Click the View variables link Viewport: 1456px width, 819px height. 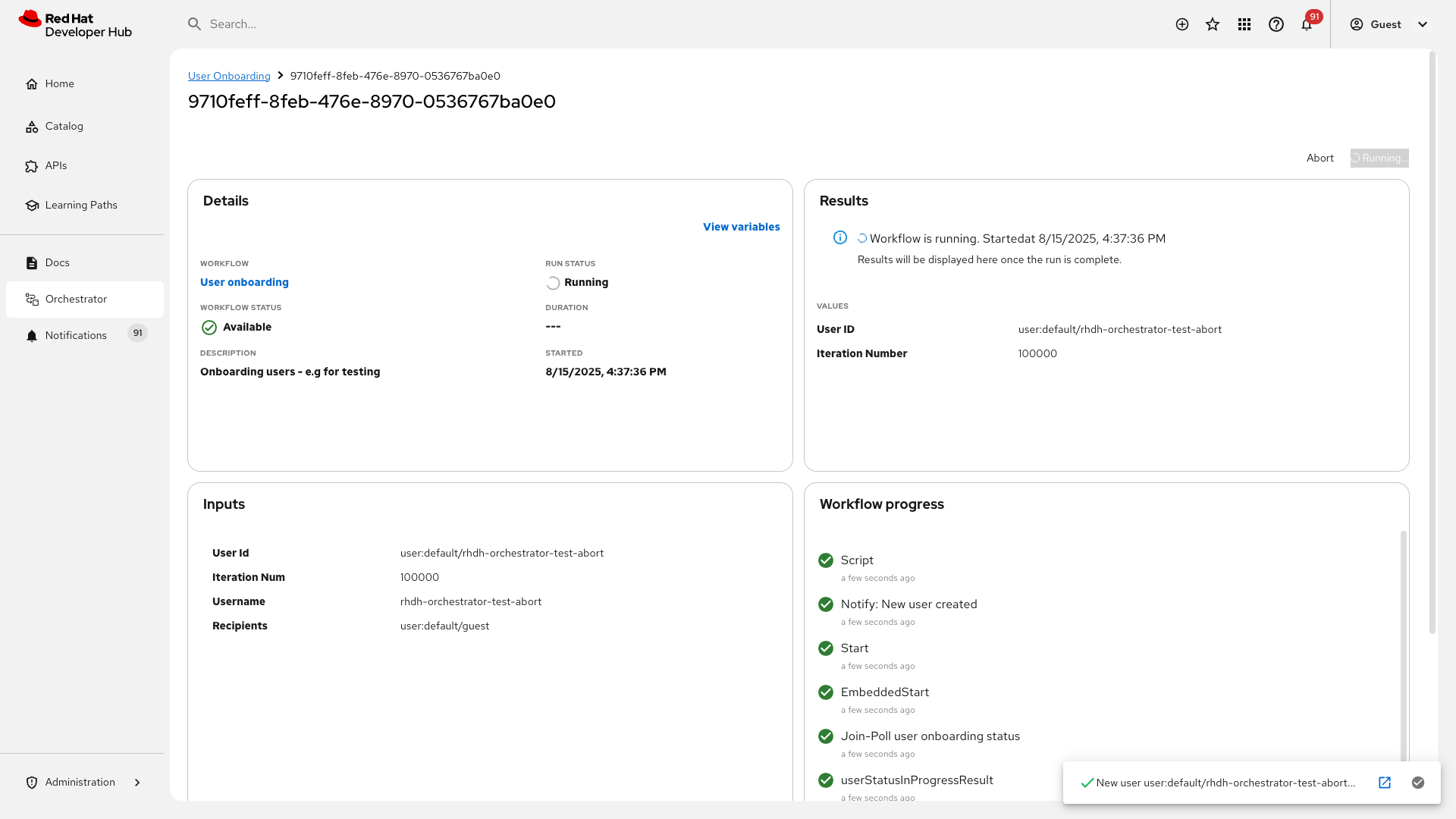point(741,227)
